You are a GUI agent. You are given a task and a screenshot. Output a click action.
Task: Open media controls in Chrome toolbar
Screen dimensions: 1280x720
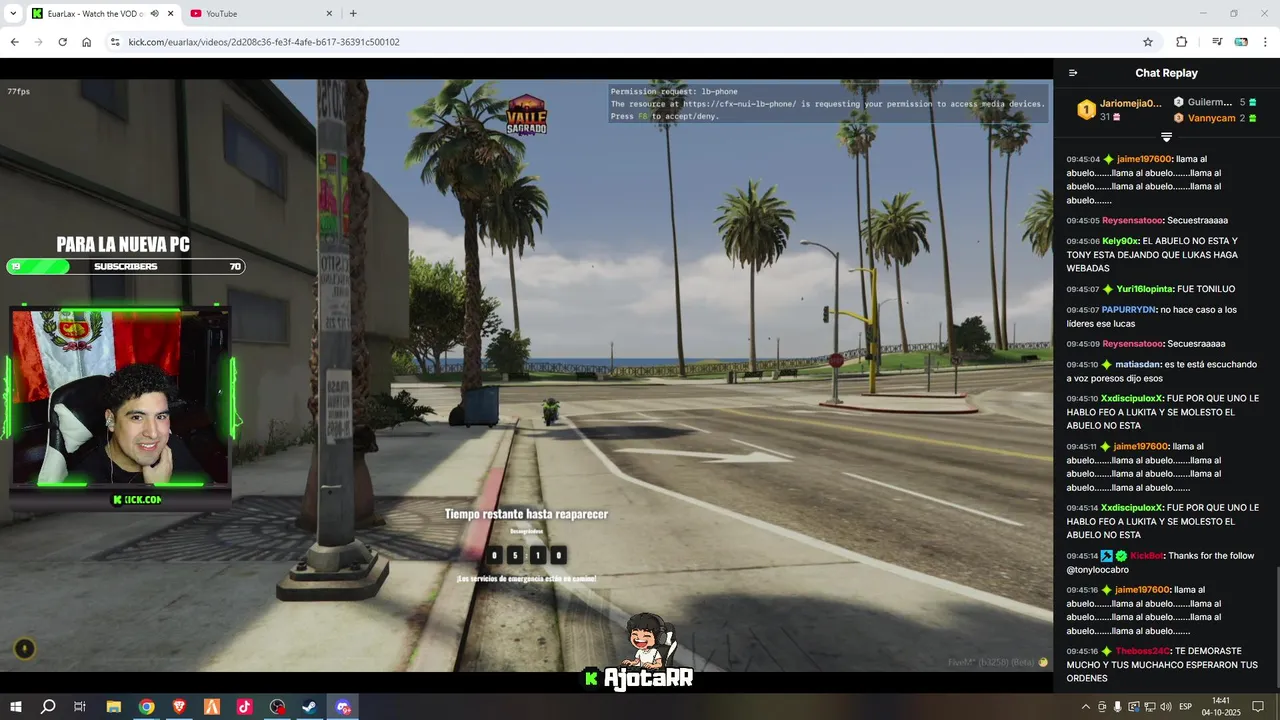(x=1217, y=42)
